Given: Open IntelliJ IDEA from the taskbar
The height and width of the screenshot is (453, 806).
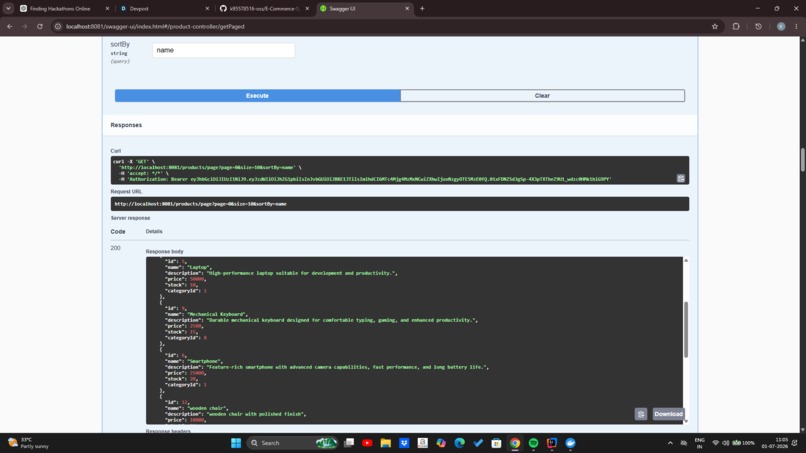Looking at the screenshot, I should (552, 443).
